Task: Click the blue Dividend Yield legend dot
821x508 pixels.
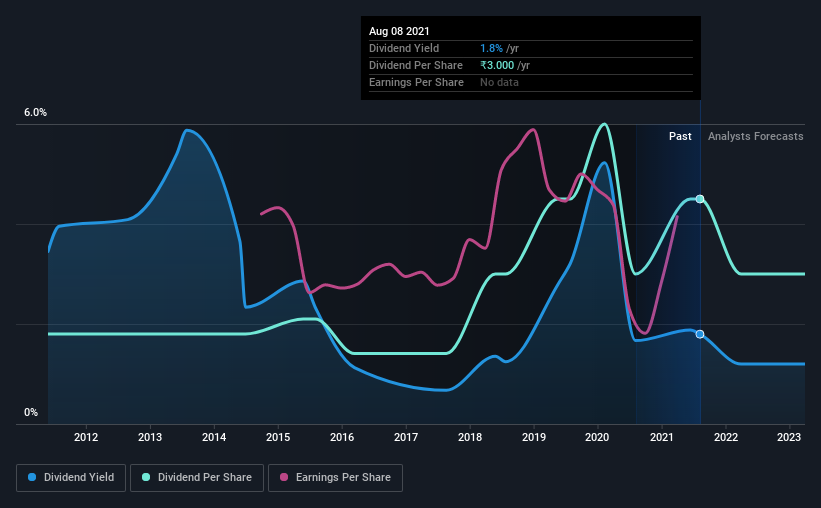Action: click(32, 477)
